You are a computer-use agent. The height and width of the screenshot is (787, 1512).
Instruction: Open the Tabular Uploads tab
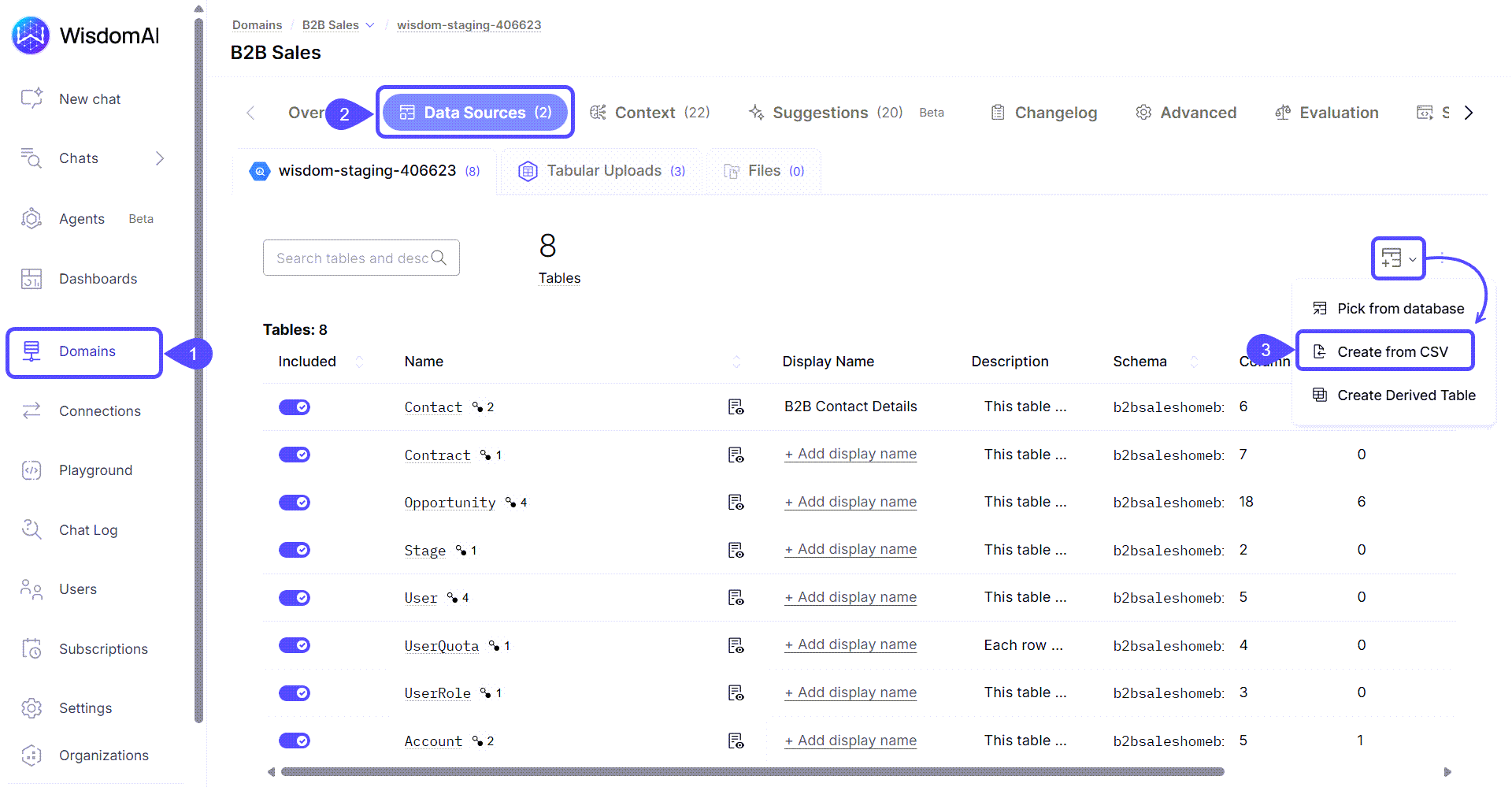click(x=600, y=170)
